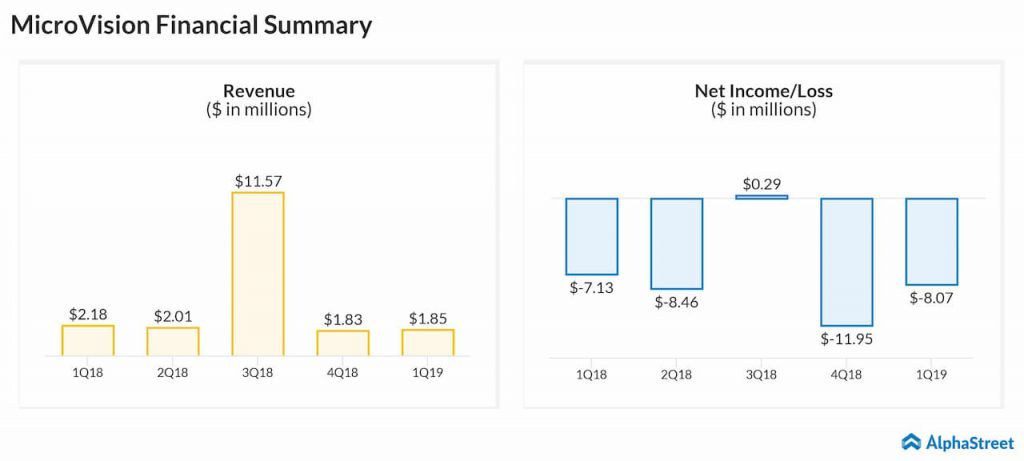Select the $-8.07 net loss label
1024x461 pixels.
point(932,297)
